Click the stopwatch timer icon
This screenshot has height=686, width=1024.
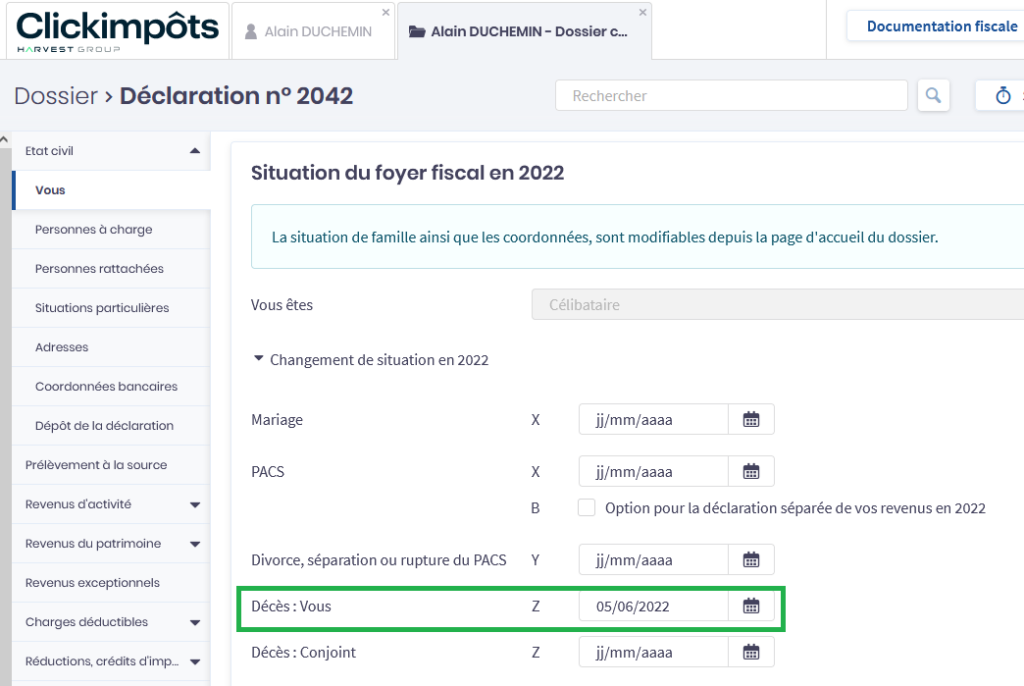(x=1002, y=96)
